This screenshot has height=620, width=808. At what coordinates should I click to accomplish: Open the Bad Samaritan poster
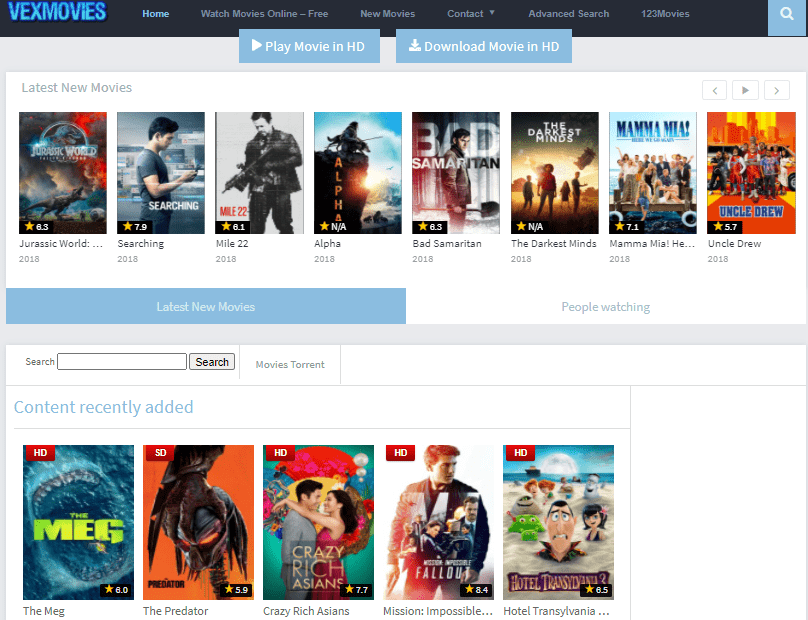coord(456,173)
